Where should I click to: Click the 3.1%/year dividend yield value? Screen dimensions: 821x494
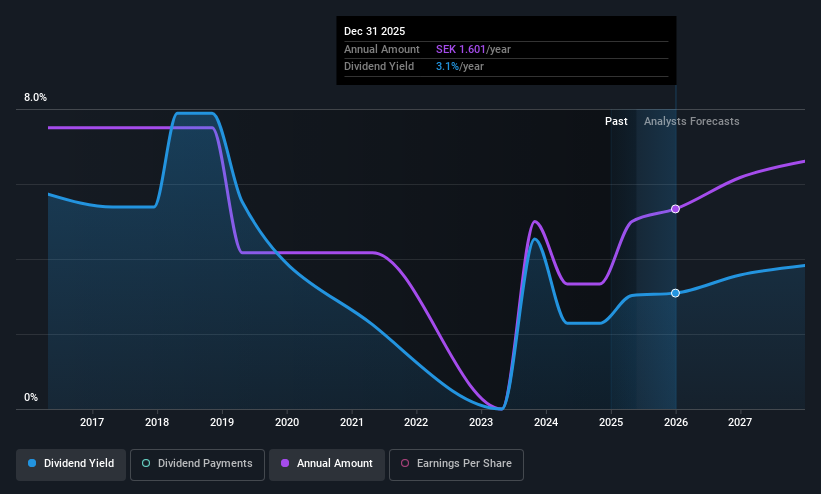tap(460, 67)
